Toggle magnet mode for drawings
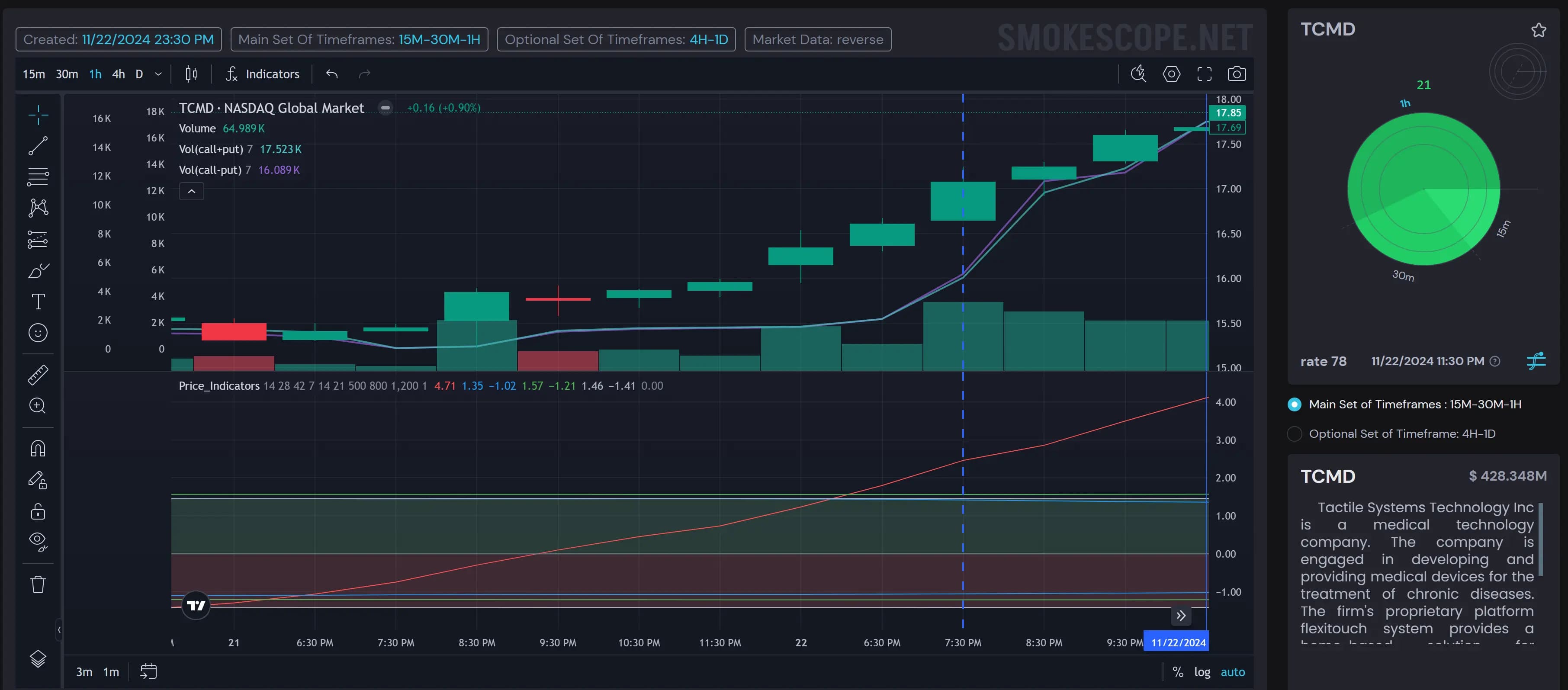The width and height of the screenshot is (1568, 690). pyautogui.click(x=38, y=449)
